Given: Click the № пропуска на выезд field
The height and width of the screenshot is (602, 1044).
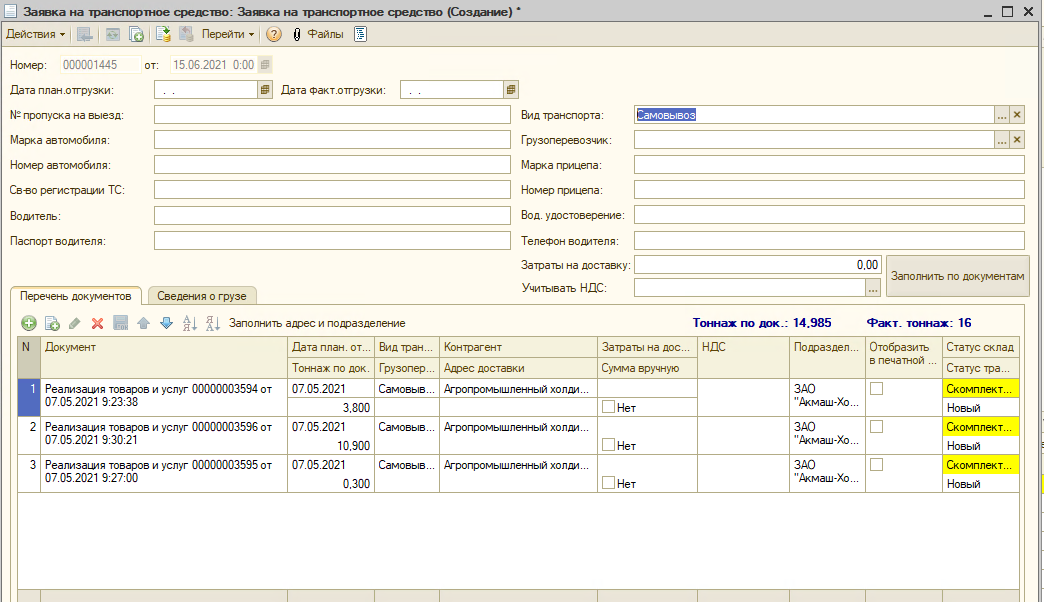Looking at the screenshot, I should [332, 115].
